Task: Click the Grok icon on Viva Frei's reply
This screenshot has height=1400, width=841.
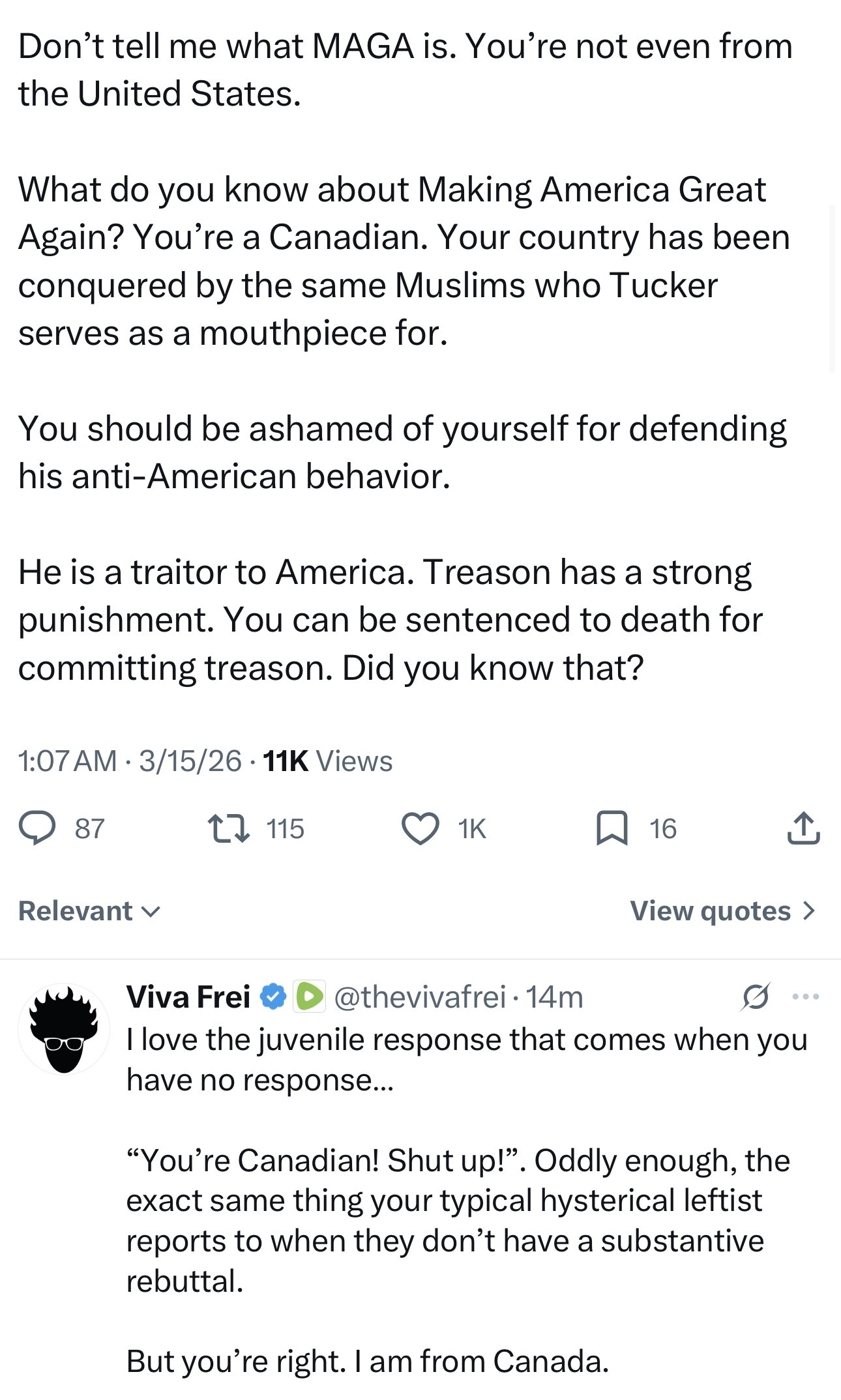Action: pyautogui.click(x=755, y=997)
